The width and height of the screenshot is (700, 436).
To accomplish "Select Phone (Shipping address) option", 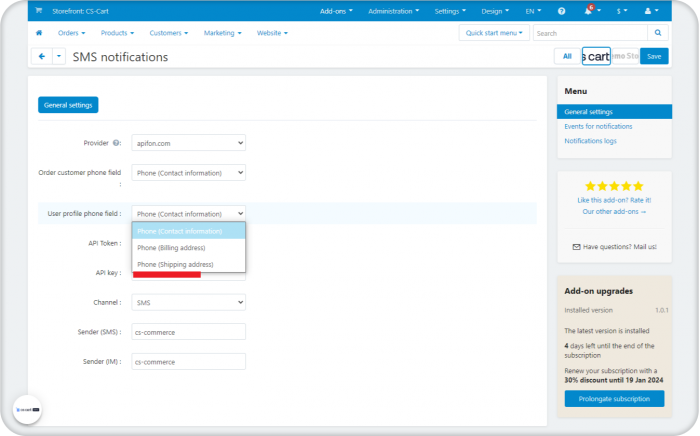I will tap(188, 264).
